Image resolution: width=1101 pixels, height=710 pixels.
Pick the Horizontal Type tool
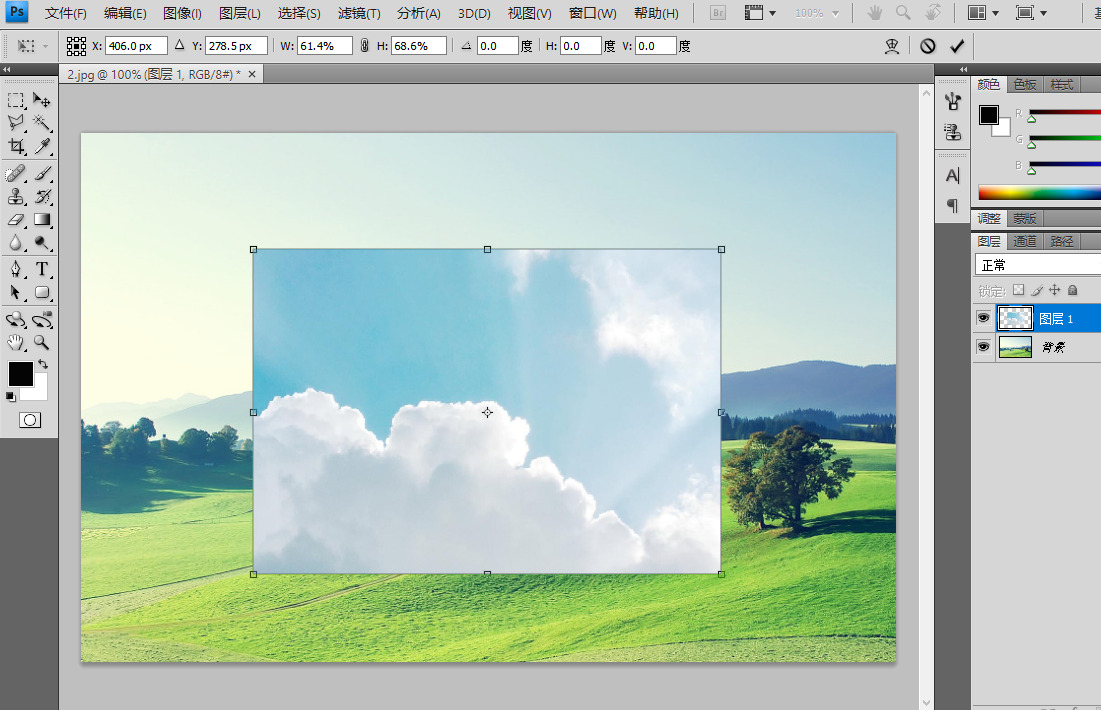(43, 269)
